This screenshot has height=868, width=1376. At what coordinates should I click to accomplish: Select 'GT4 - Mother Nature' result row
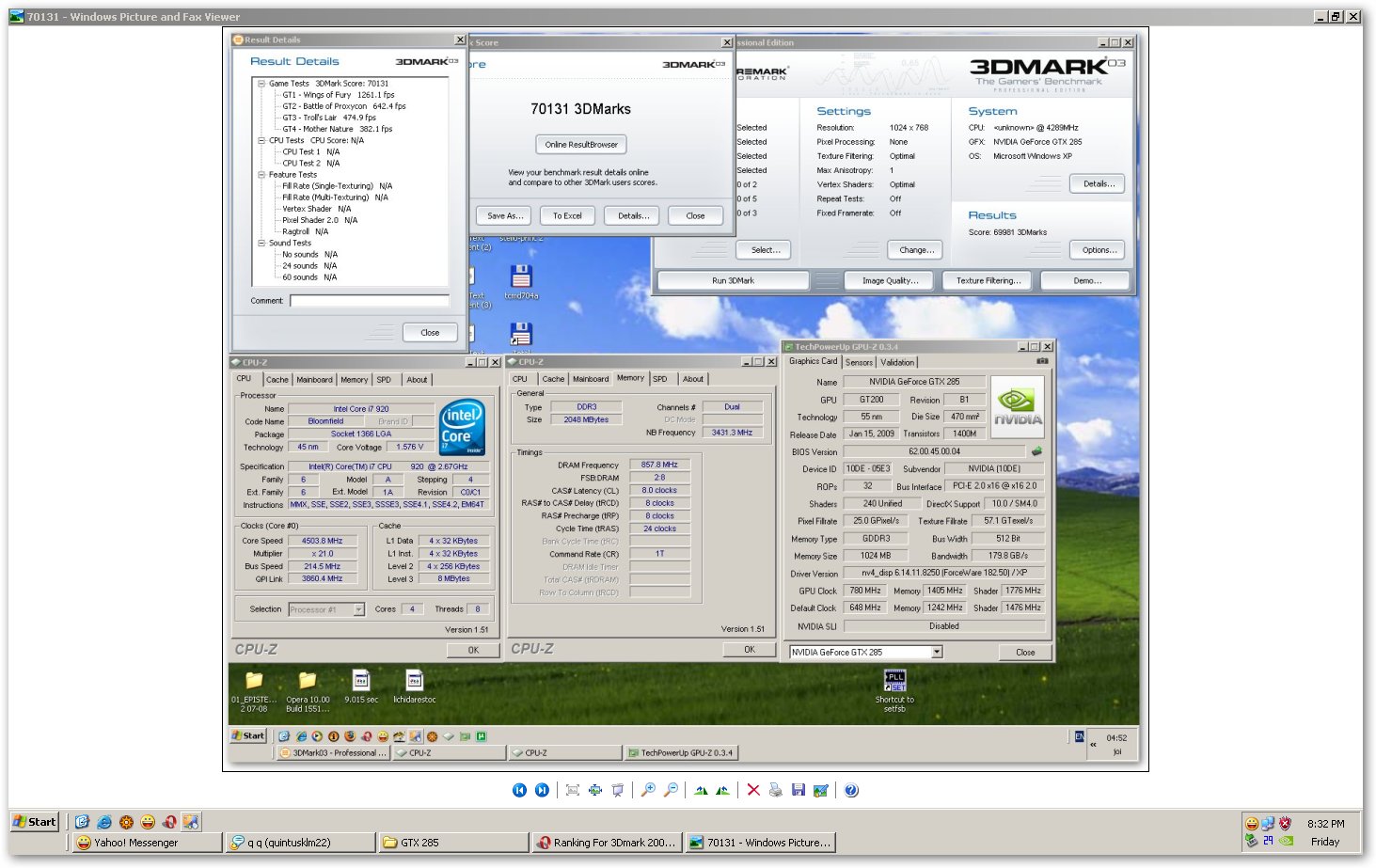pos(337,129)
